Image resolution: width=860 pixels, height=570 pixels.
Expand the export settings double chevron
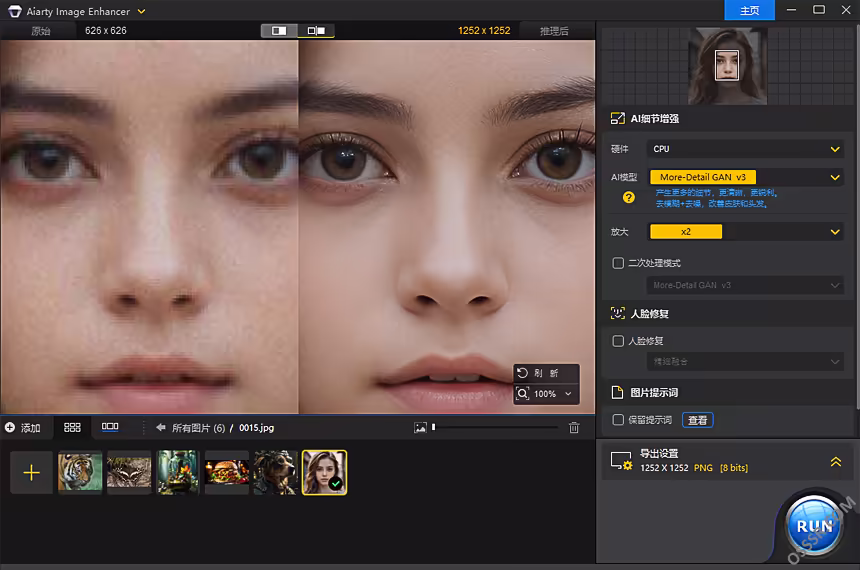[836, 462]
